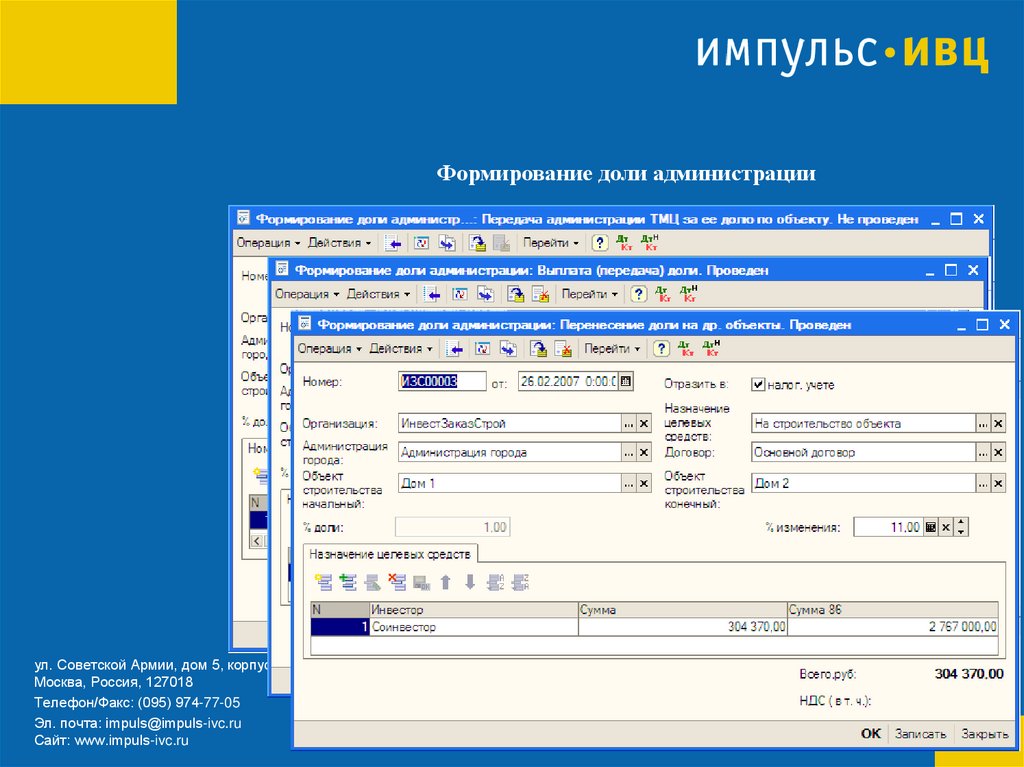Click the Add row icon above the Инвестор table
1024x767 pixels.
pos(323,582)
